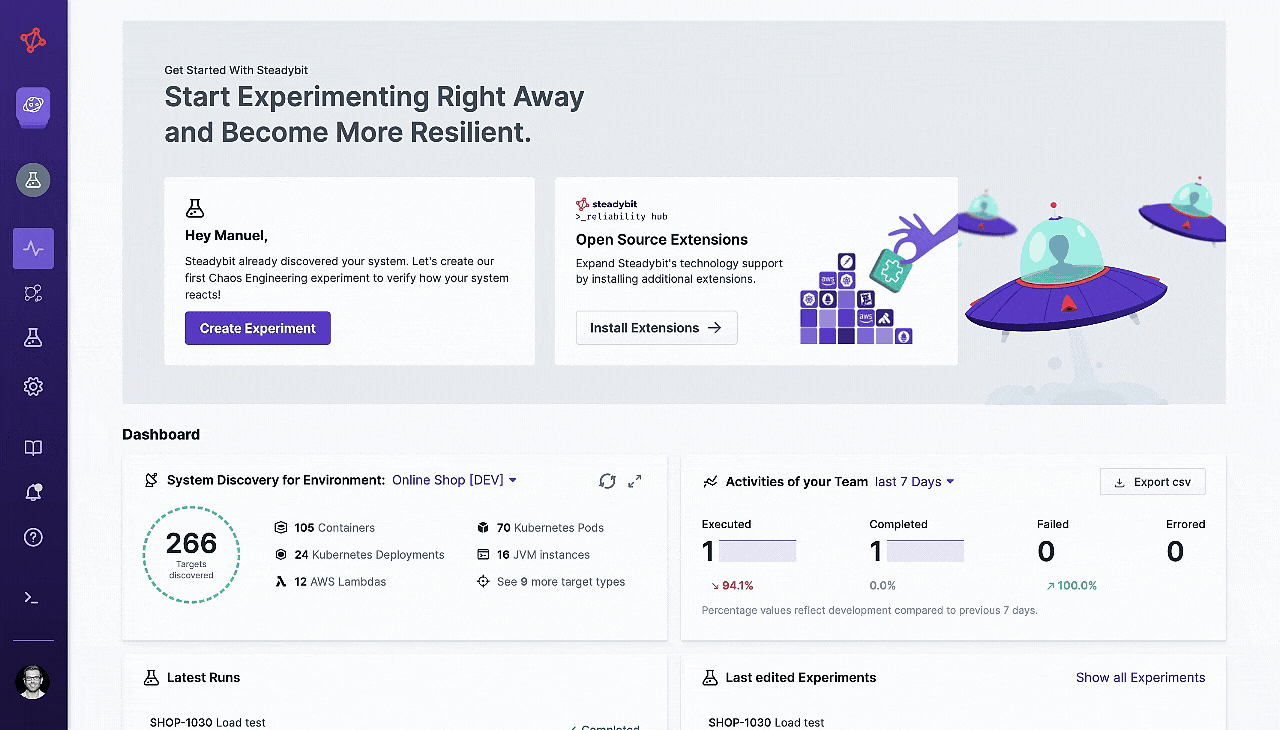
Task: Open the help question mark icon
Action: [x=33, y=537]
